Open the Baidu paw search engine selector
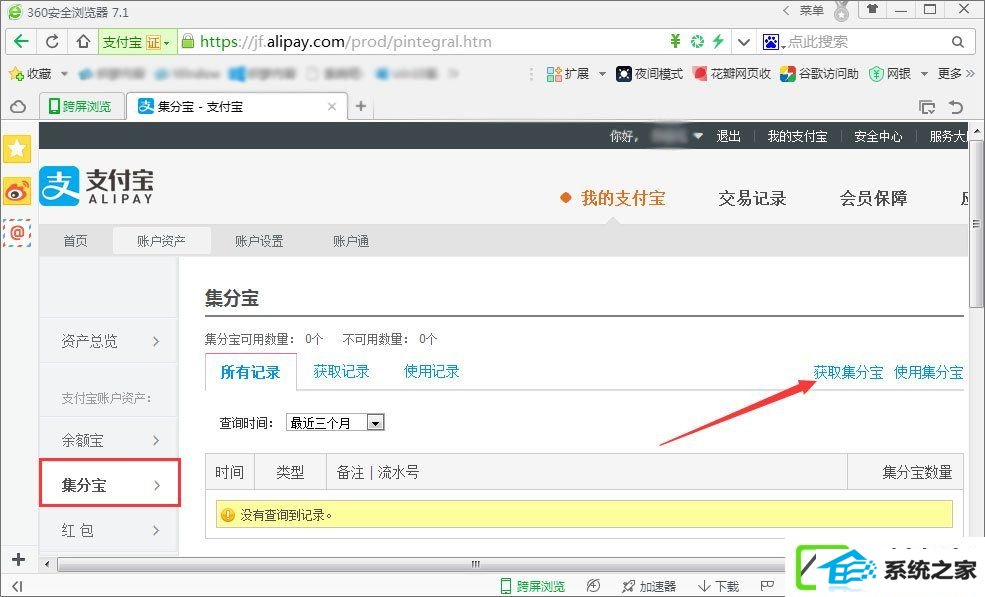Viewport: 985px width, 597px height. [772, 42]
